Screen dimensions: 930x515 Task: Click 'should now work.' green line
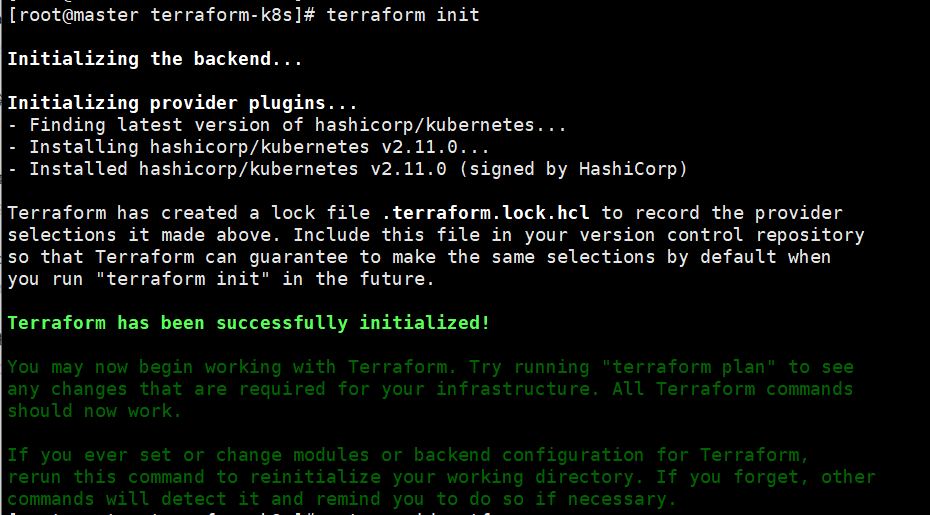click(x=95, y=411)
